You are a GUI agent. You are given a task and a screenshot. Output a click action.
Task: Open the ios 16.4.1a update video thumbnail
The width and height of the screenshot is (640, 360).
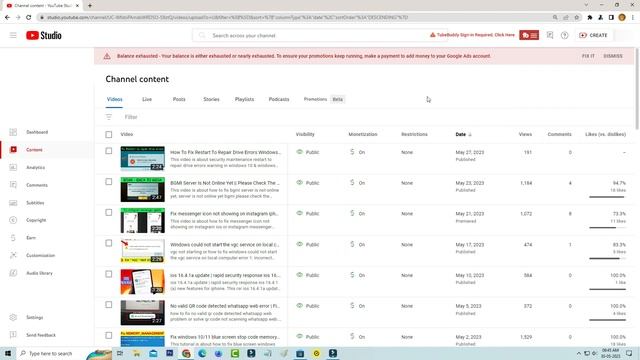point(142,282)
